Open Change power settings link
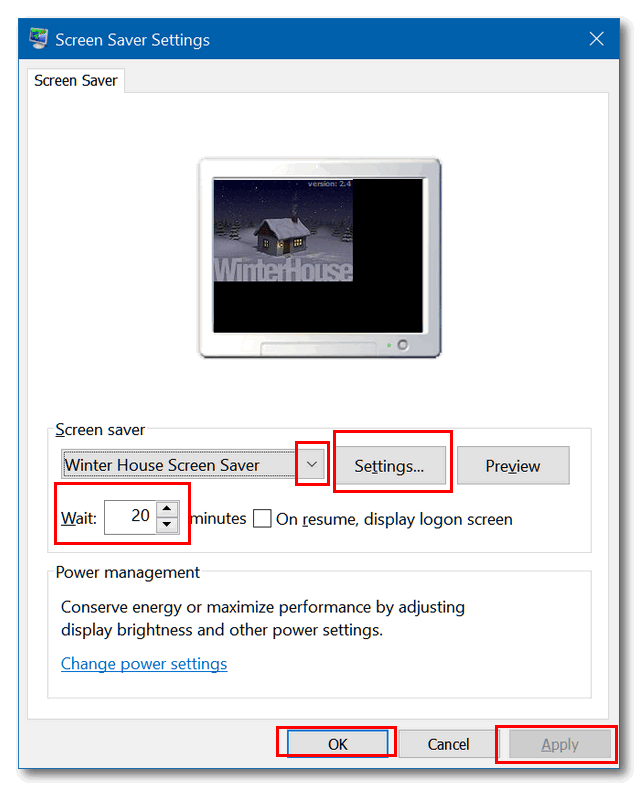 pos(144,664)
